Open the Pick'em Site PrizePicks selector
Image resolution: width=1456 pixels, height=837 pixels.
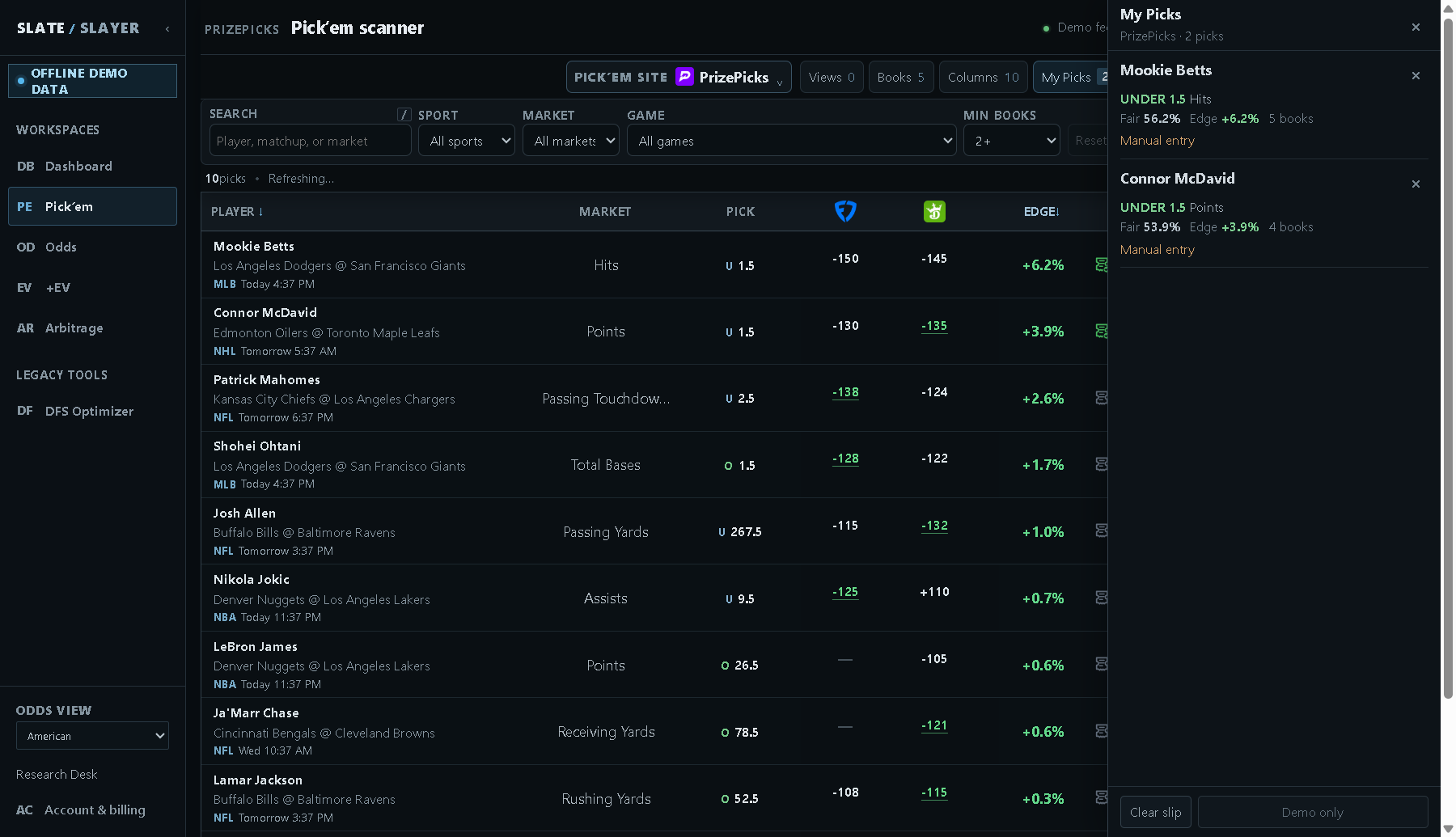pos(679,77)
